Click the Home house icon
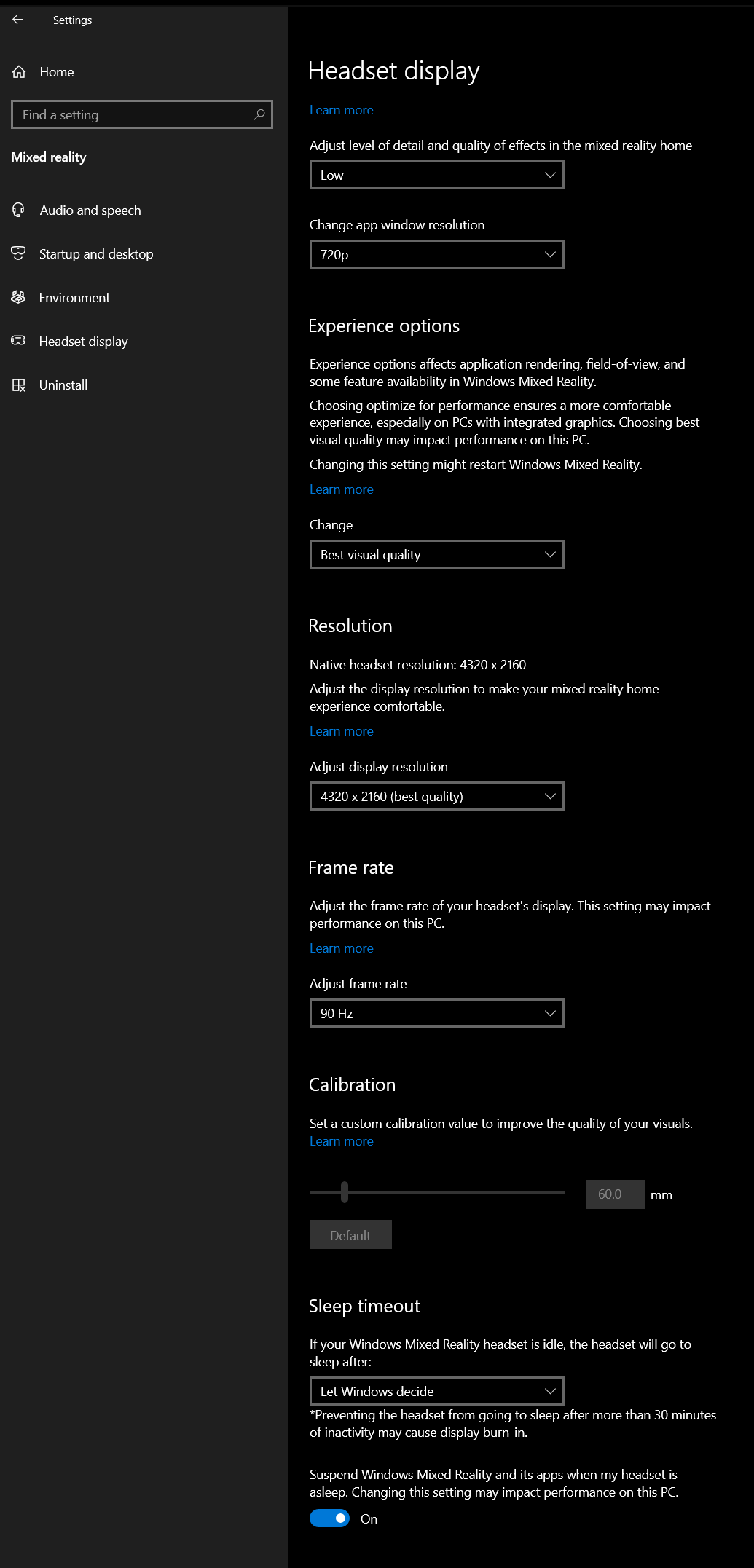 point(19,72)
